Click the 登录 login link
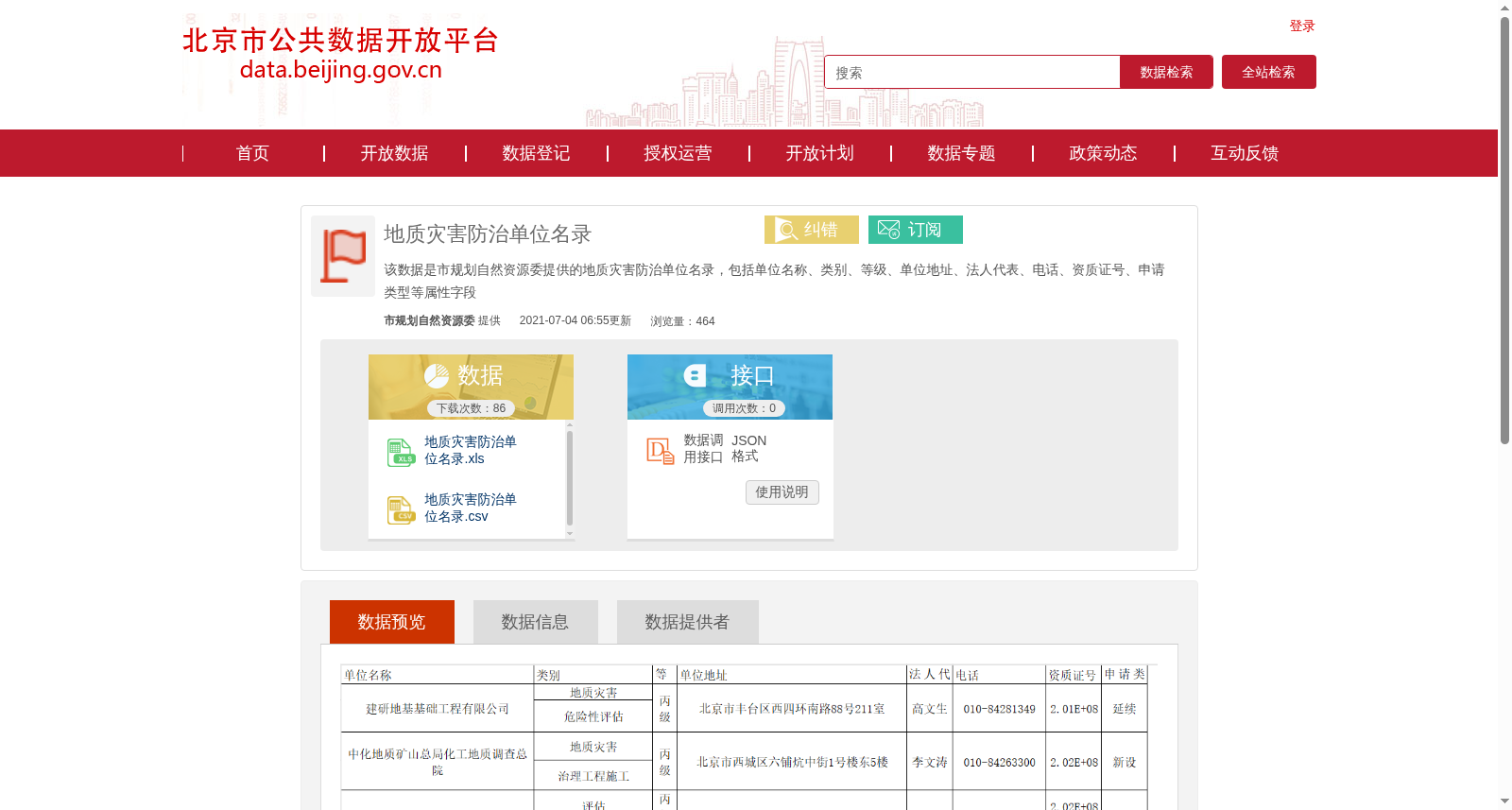Screen dimensions: 1512x810 (x=1302, y=26)
